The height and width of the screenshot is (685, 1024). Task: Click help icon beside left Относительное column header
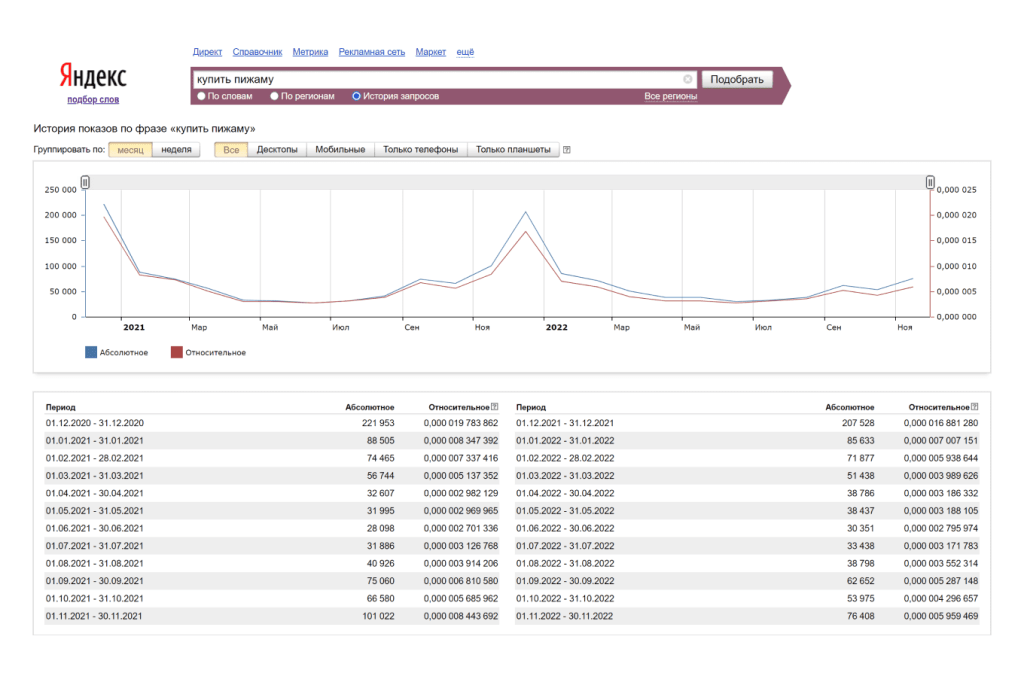coord(494,407)
